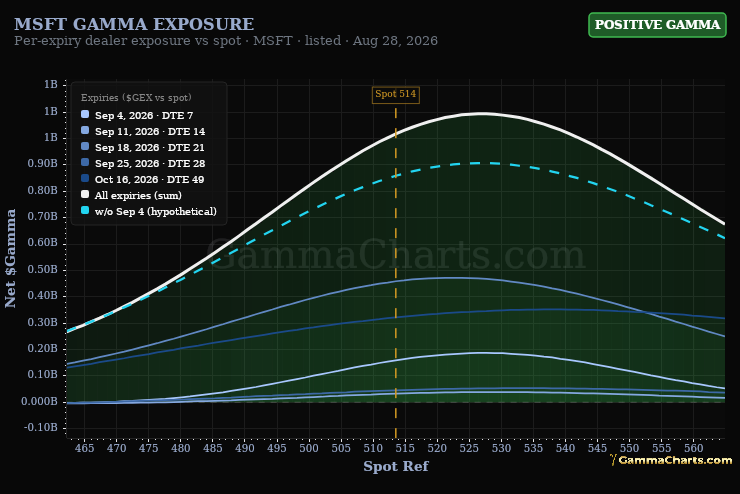Click the Oct 16 dark blue legend swatch
This screenshot has width=740, height=494.
pos(85,178)
